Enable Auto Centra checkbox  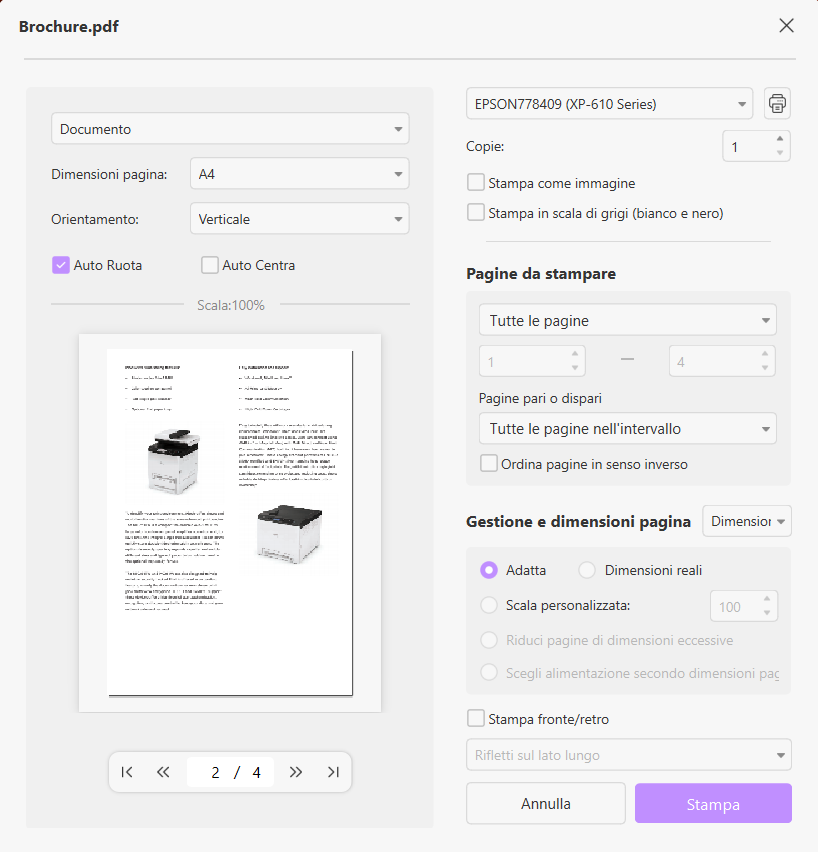[210, 265]
